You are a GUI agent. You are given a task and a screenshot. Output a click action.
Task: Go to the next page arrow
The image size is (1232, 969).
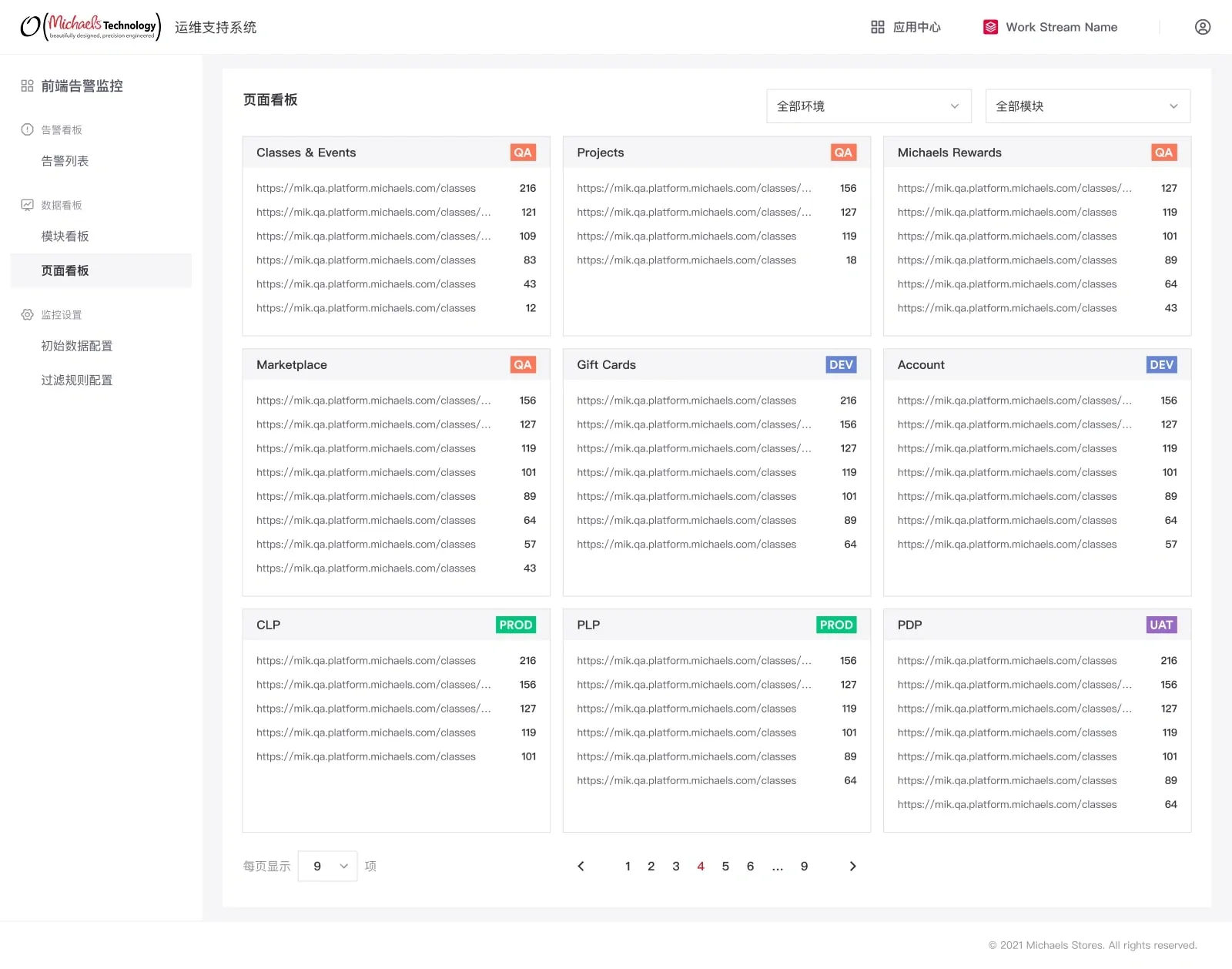click(852, 866)
